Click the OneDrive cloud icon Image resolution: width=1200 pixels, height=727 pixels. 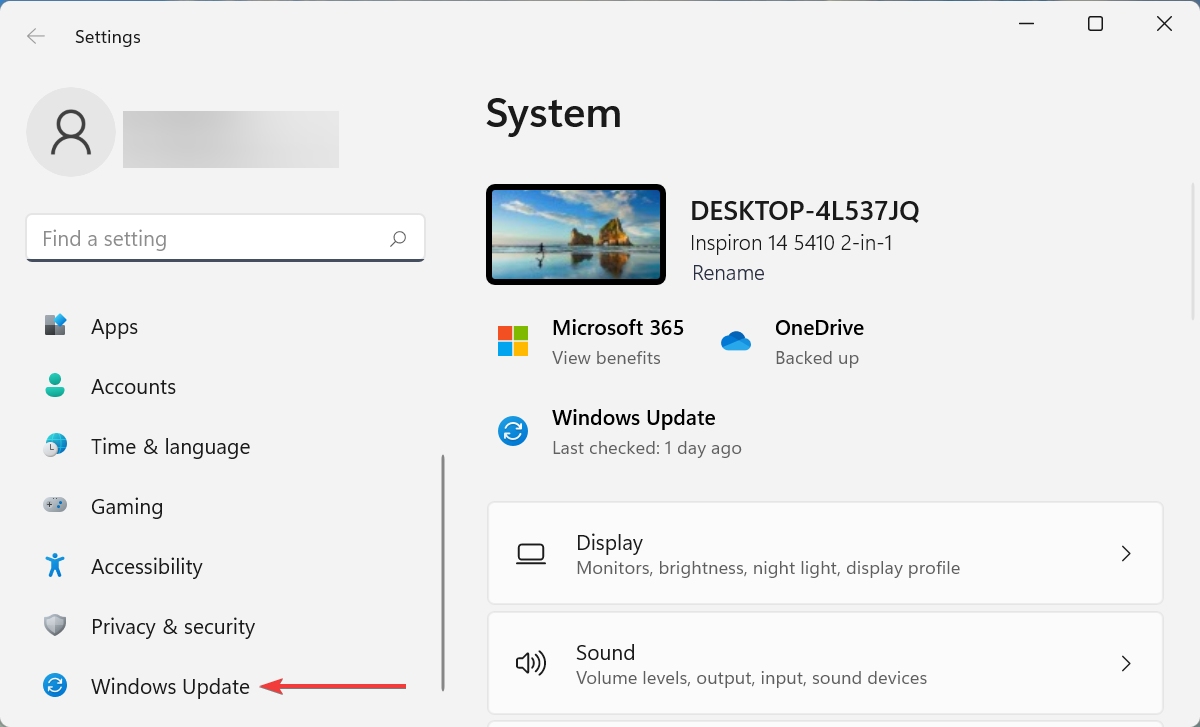736,341
